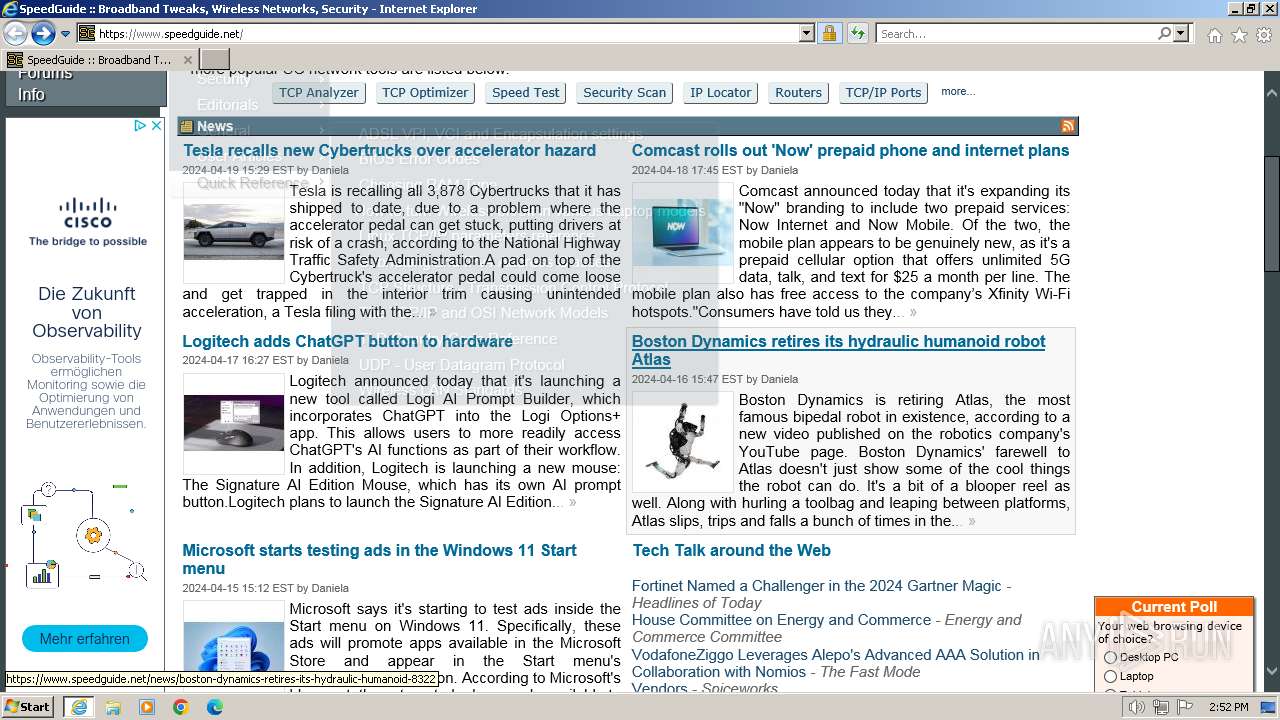Image resolution: width=1280 pixels, height=720 pixels.
Task: Open House Committee on Energy and Commerce link
Action: 781,620
